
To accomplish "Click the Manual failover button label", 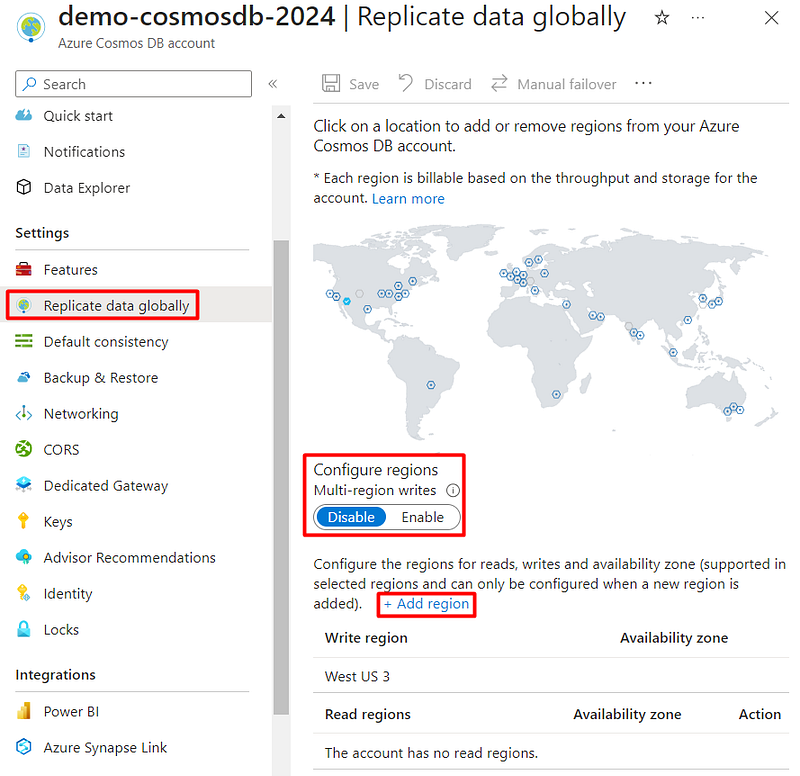I will pos(566,84).
